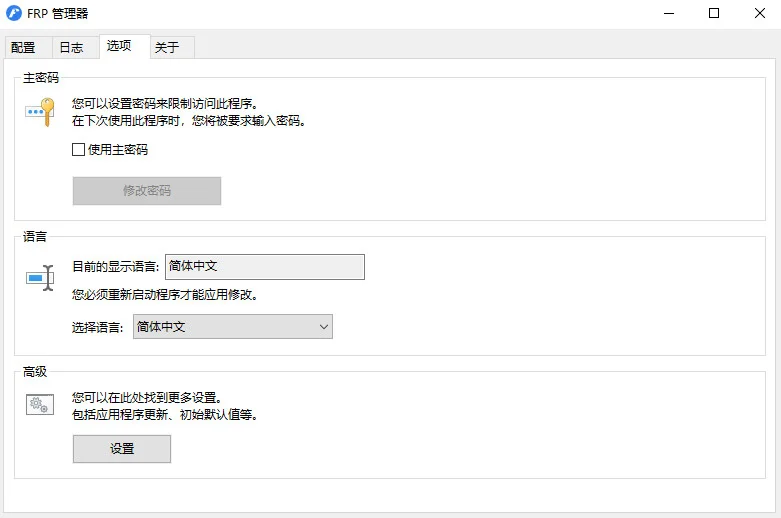Maximize the FRP 管理器 window
The width and height of the screenshot is (781, 518).
click(x=714, y=13)
